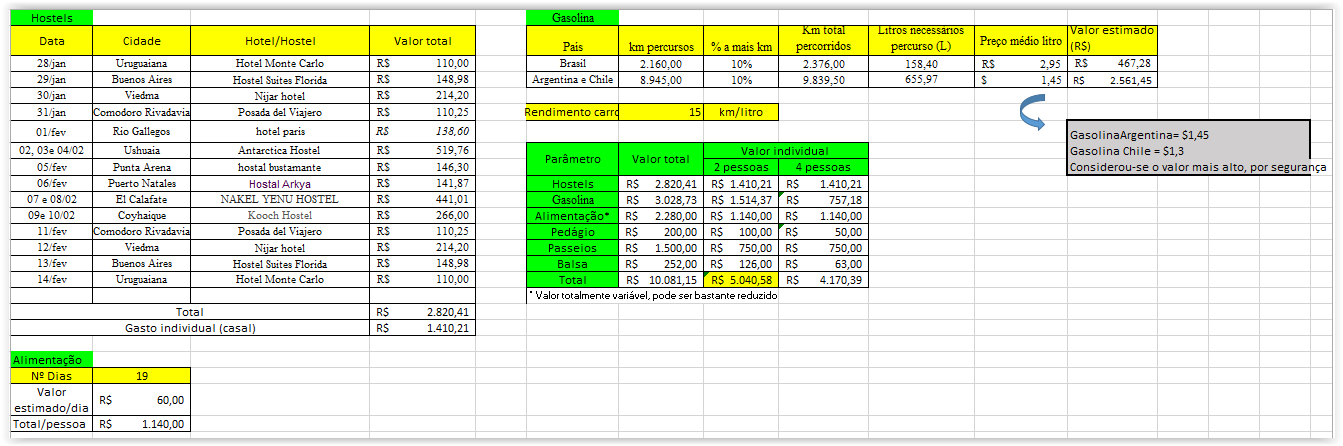Click the 'Valor estimado/dia' label cell
Screen dimensions: 1343x446
click(51, 399)
